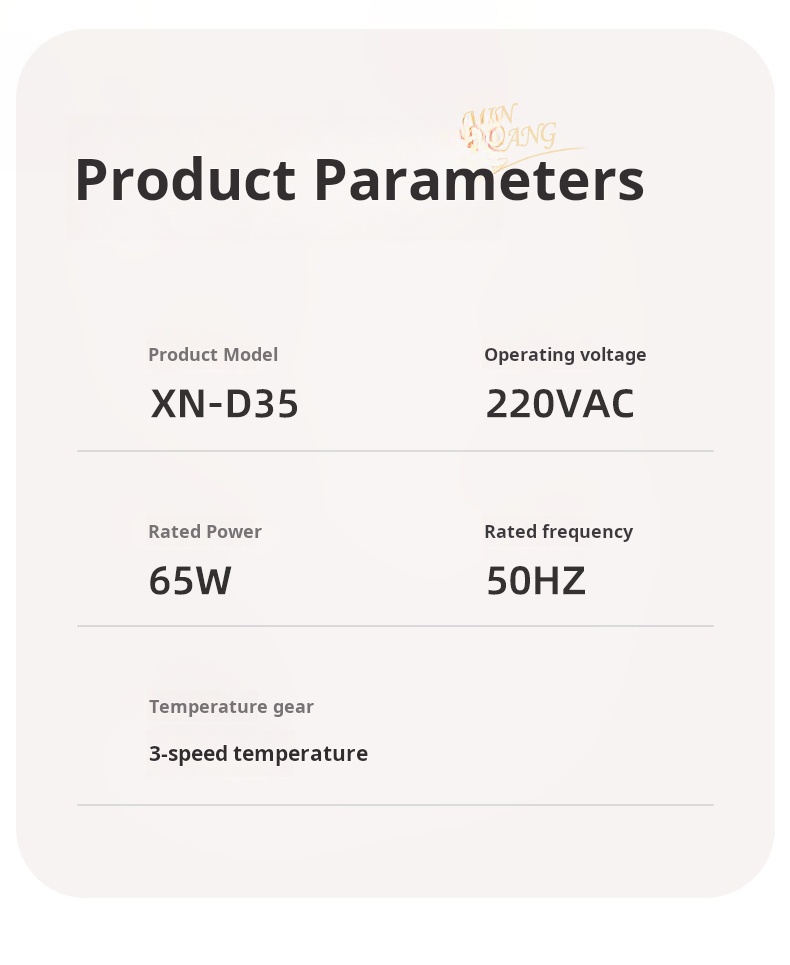The width and height of the screenshot is (790, 965).
Task: Click the XN-D35 model number
Action: point(224,404)
